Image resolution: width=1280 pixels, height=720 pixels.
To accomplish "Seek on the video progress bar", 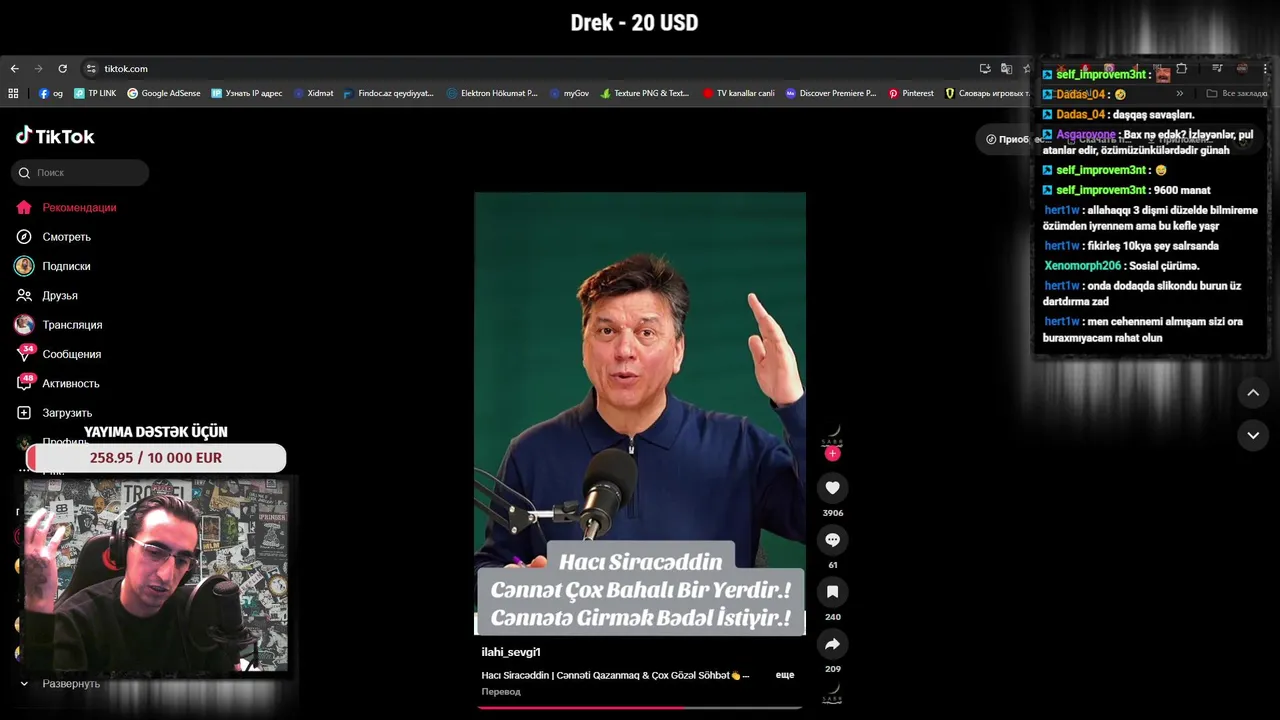I will 640,707.
